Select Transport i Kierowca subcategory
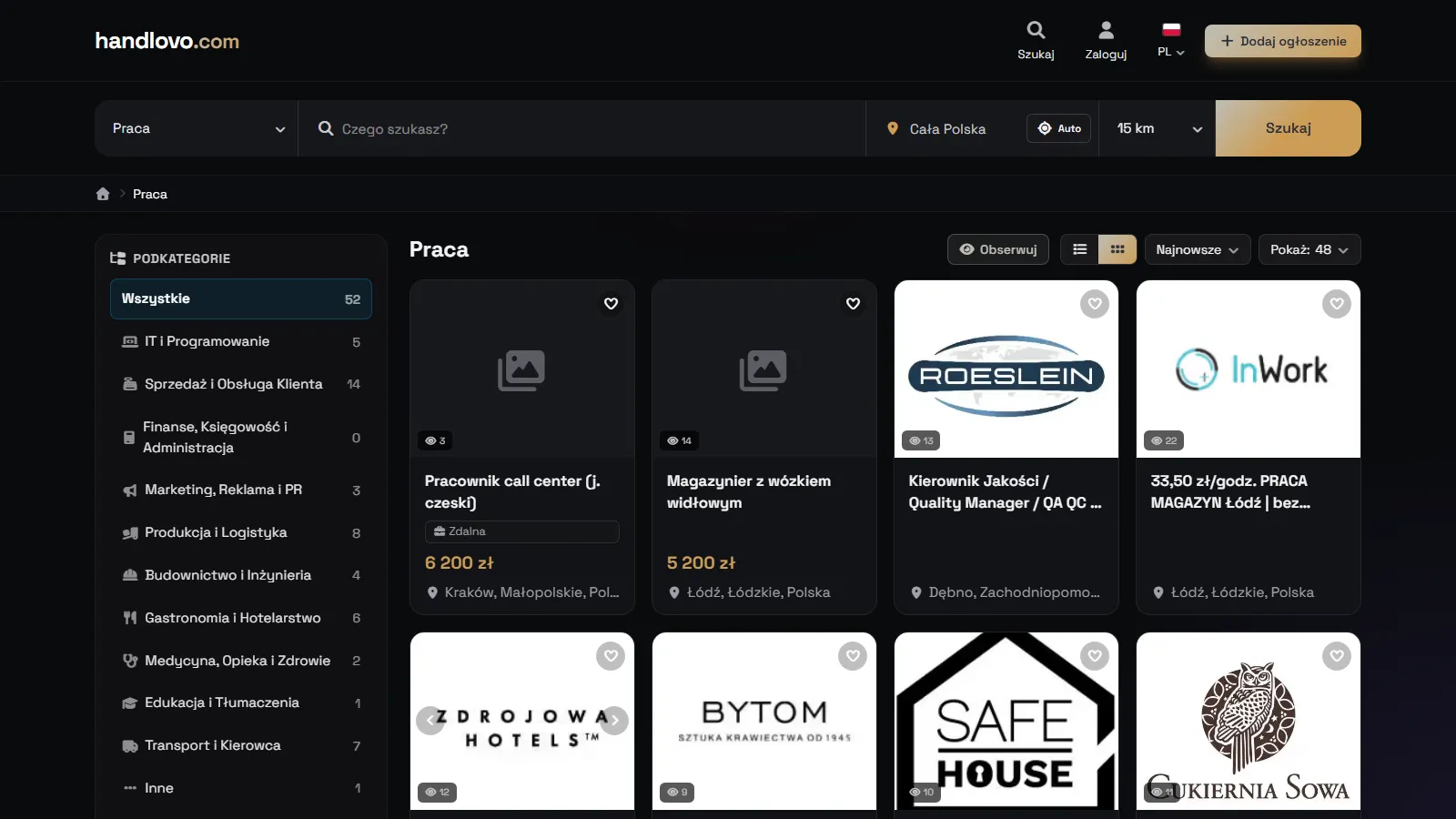Screen dimensions: 1456x819 pos(241,745)
